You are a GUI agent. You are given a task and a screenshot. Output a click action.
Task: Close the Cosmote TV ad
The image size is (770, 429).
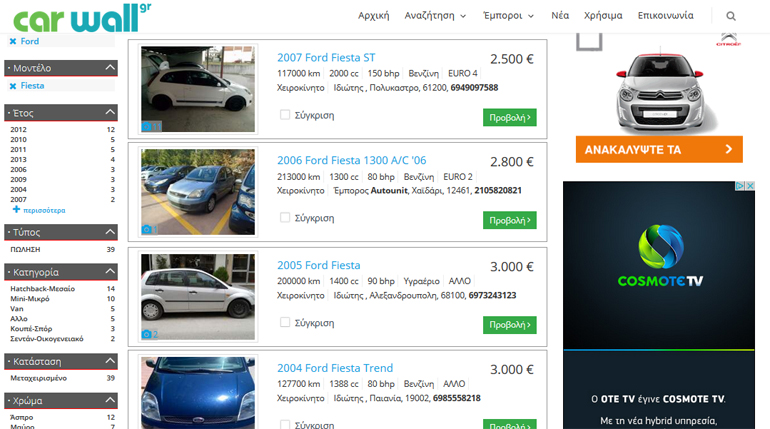click(750, 186)
